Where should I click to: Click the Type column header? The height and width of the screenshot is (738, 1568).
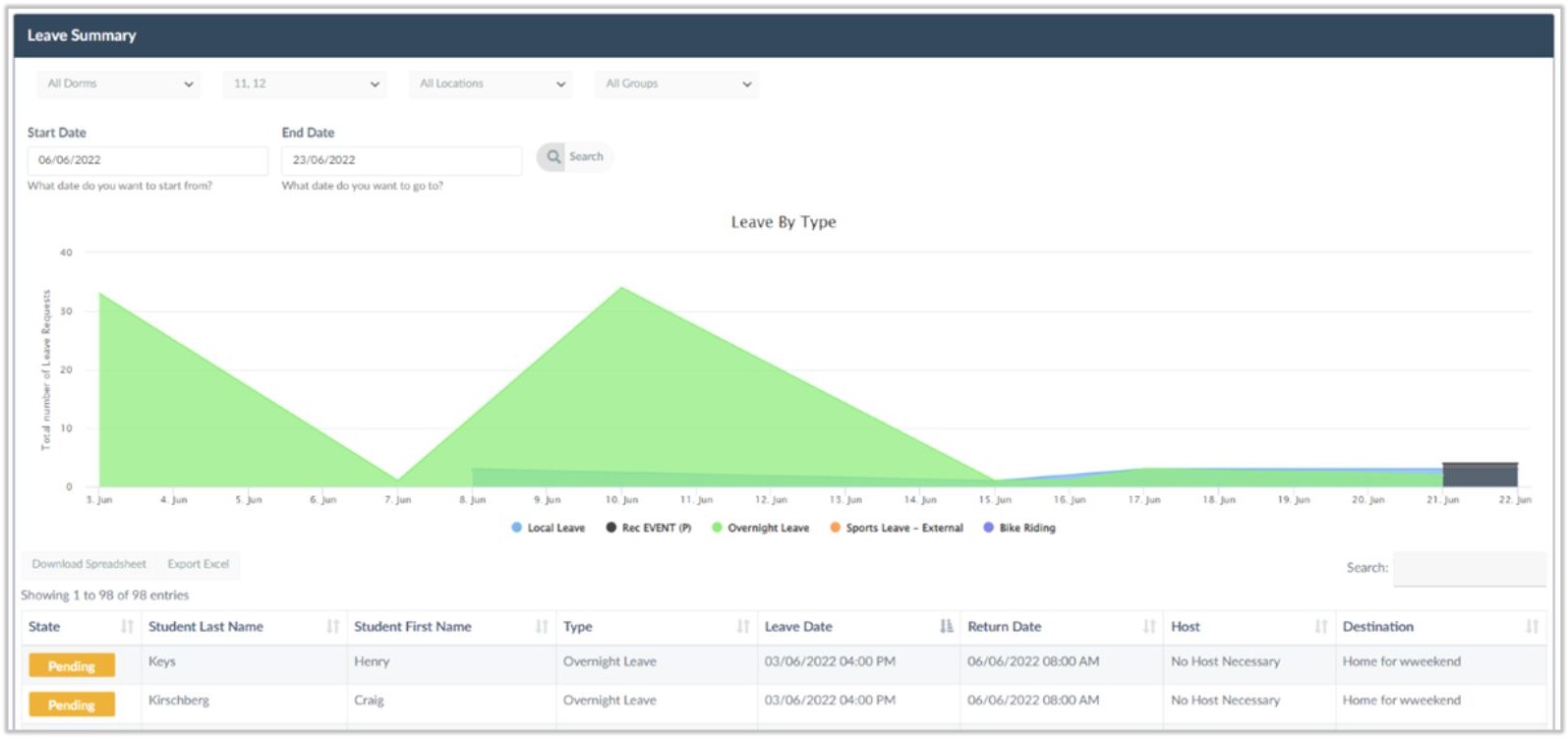(x=657, y=627)
